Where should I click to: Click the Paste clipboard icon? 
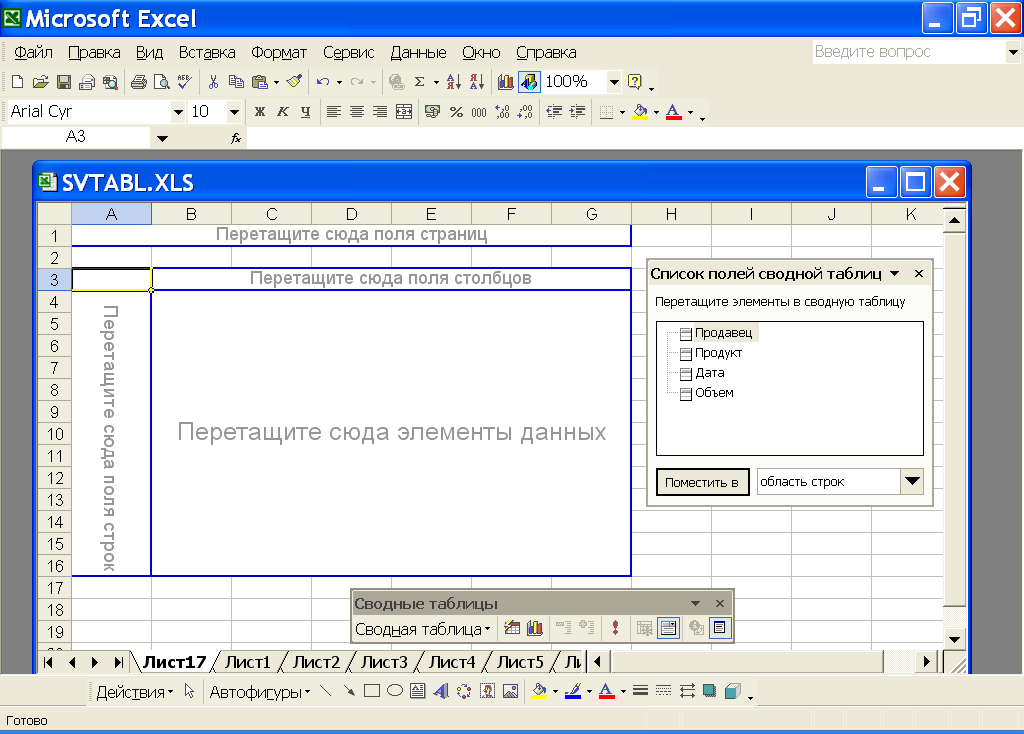pos(260,82)
